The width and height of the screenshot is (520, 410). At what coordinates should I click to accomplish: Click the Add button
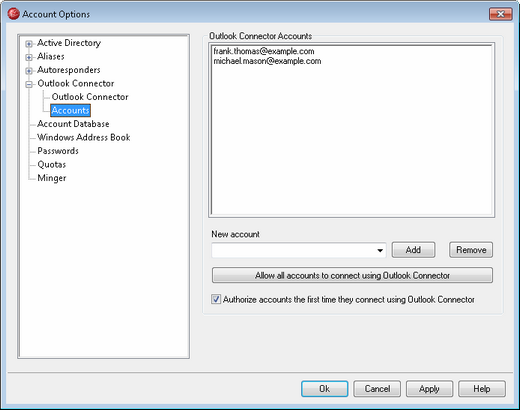tap(413, 250)
